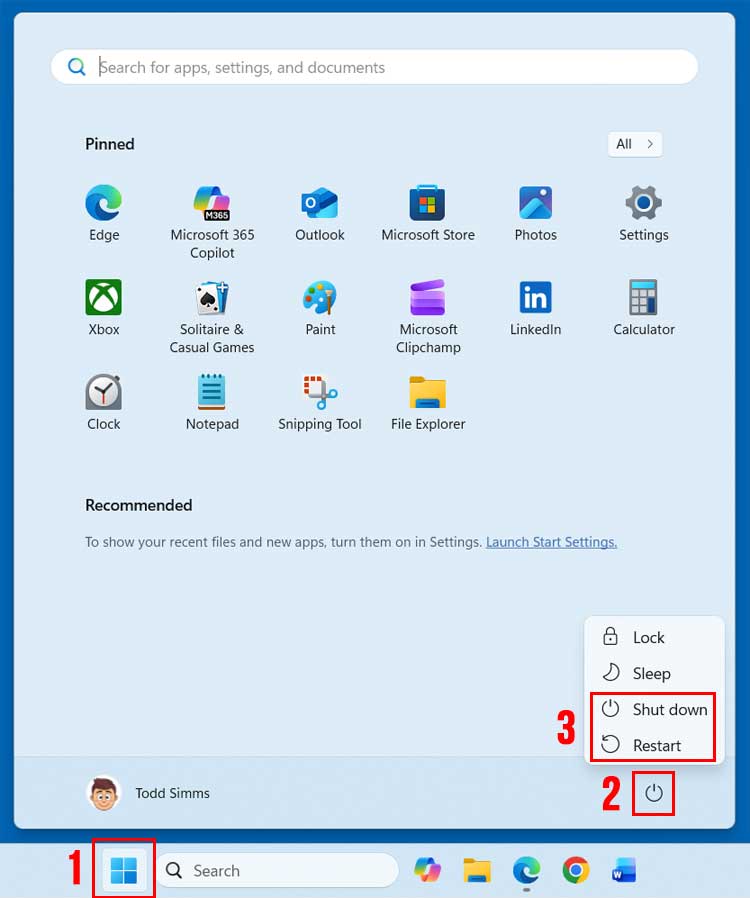Launch Google Chrome from the taskbar
750x898 pixels.
575,871
